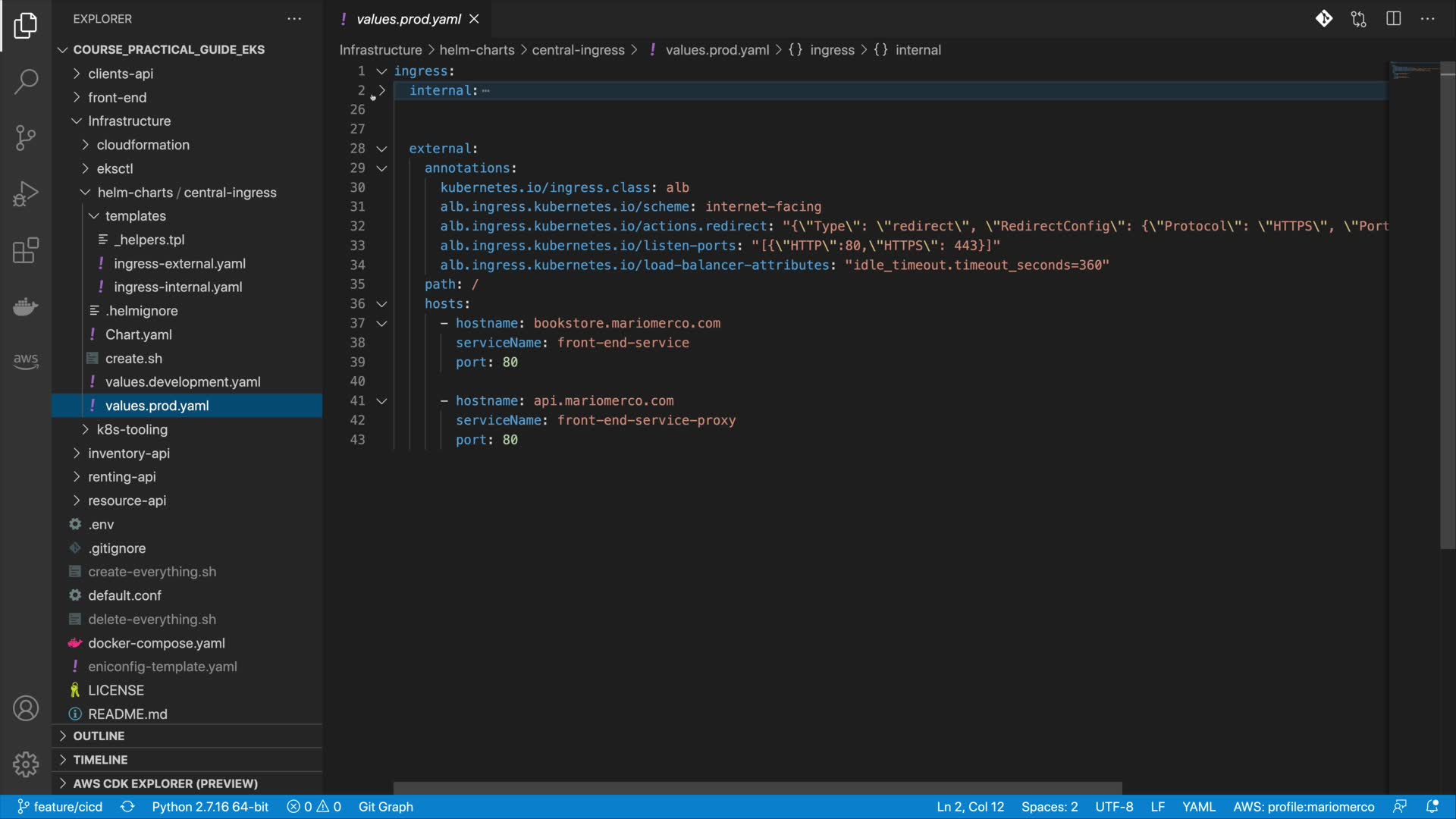
Task: Open Explorer more actions menu
Action: [294, 19]
